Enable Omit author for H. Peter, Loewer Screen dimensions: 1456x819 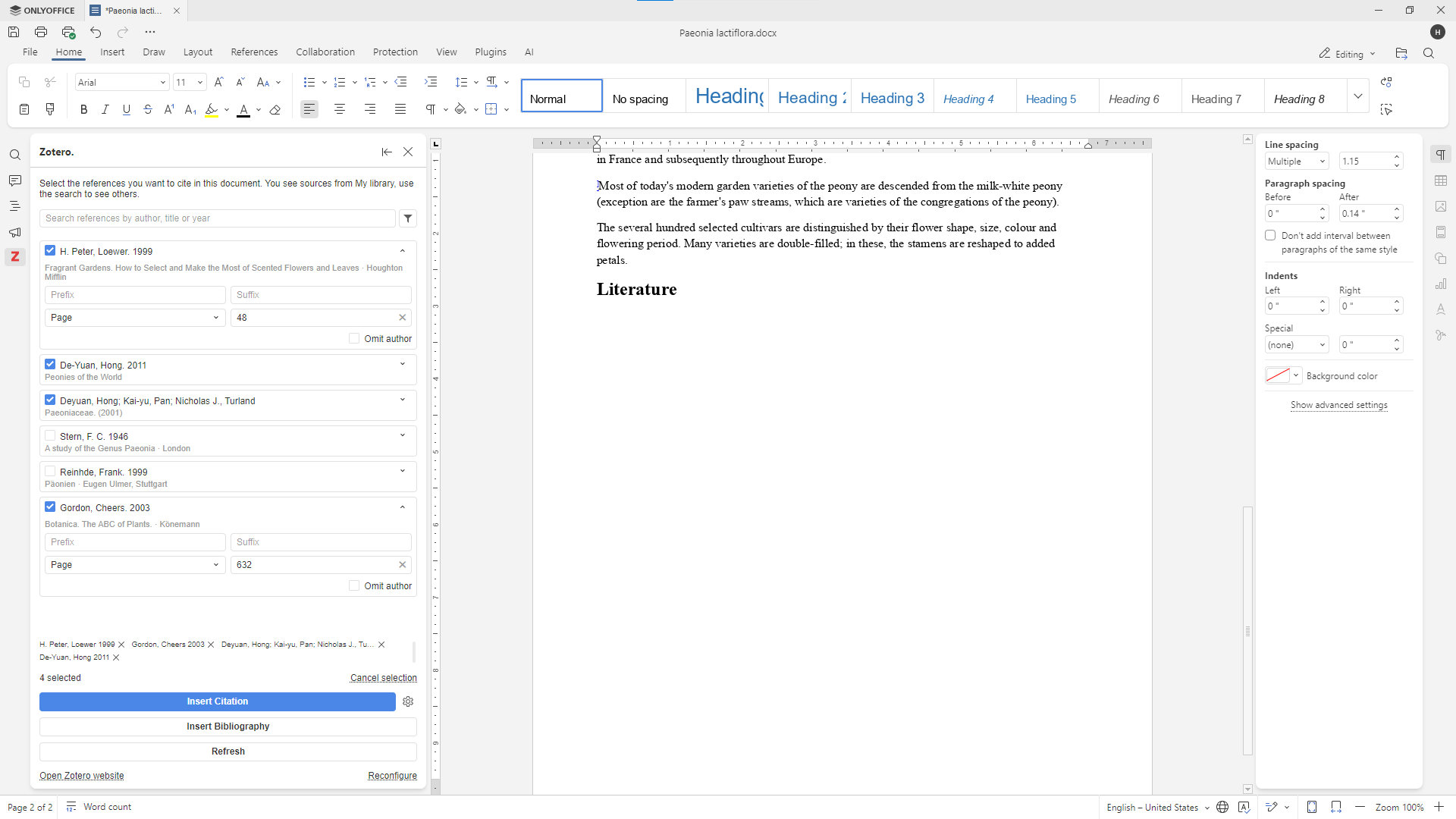354,338
